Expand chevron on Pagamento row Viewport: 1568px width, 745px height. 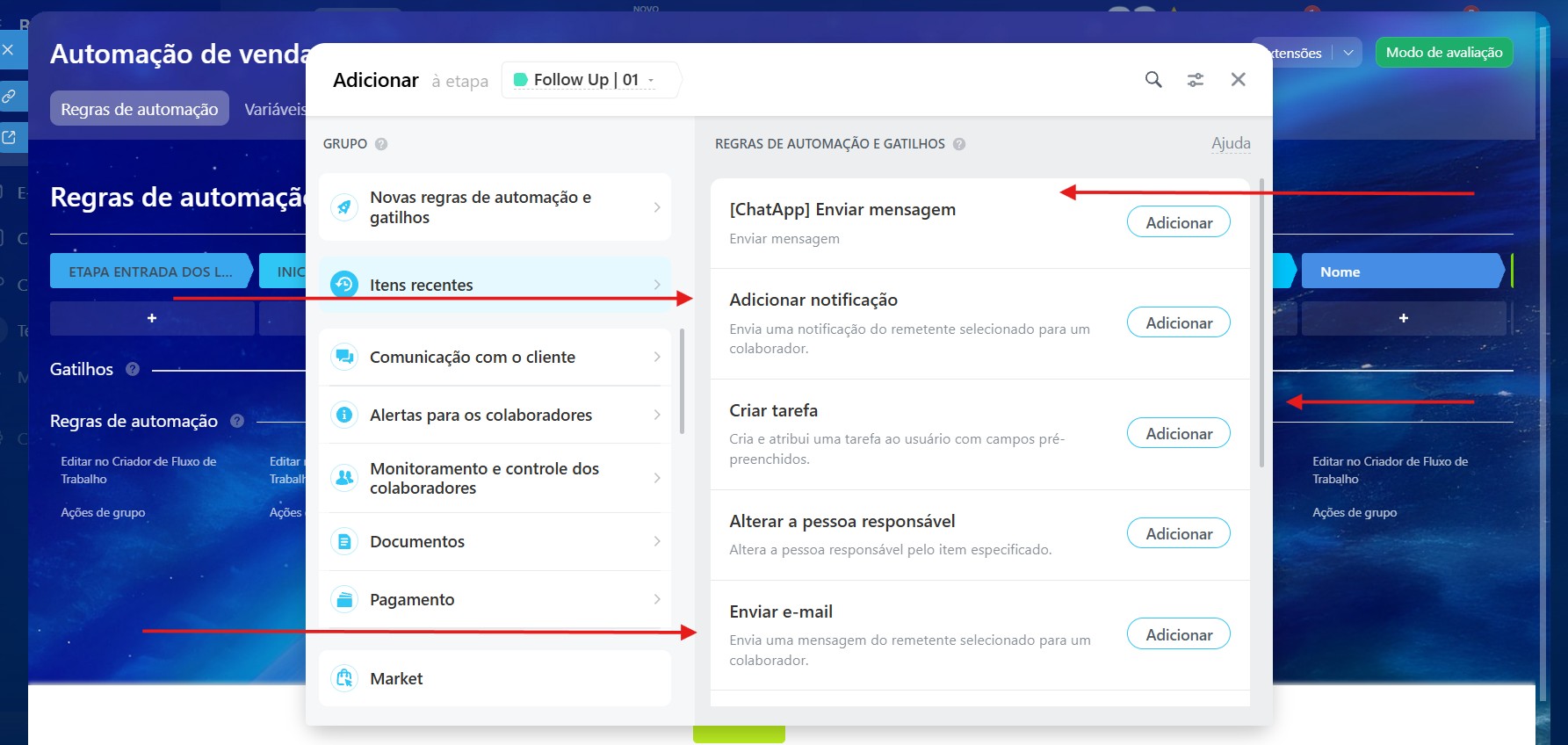(657, 599)
